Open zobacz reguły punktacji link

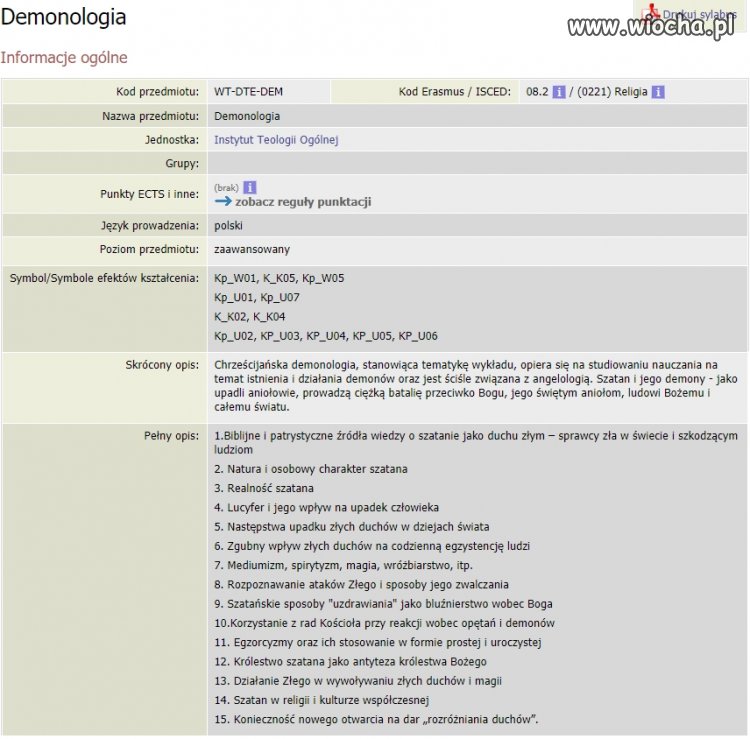pos(303,202)
